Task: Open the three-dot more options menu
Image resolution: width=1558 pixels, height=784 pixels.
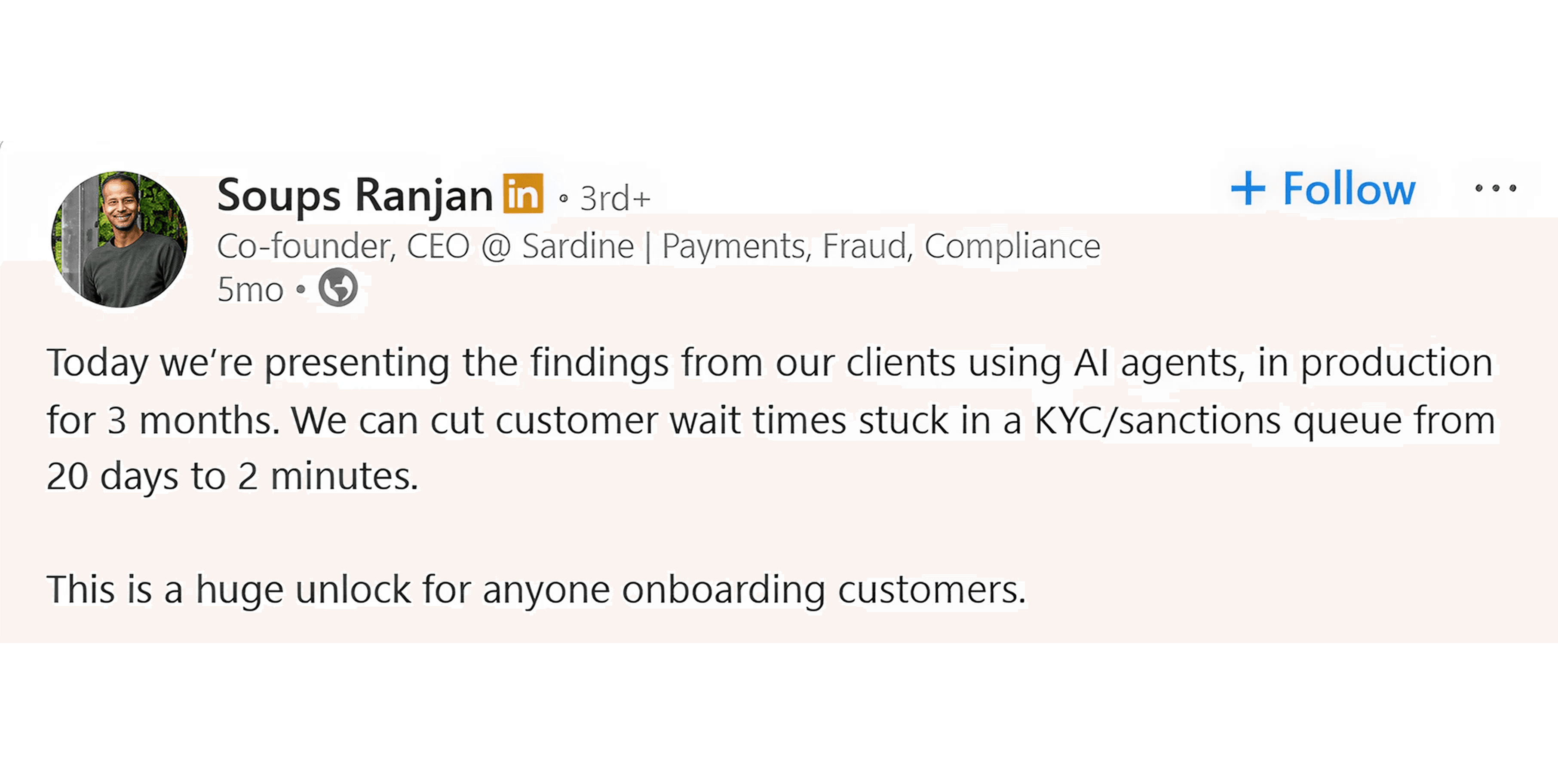Action: click(1495, 188)
